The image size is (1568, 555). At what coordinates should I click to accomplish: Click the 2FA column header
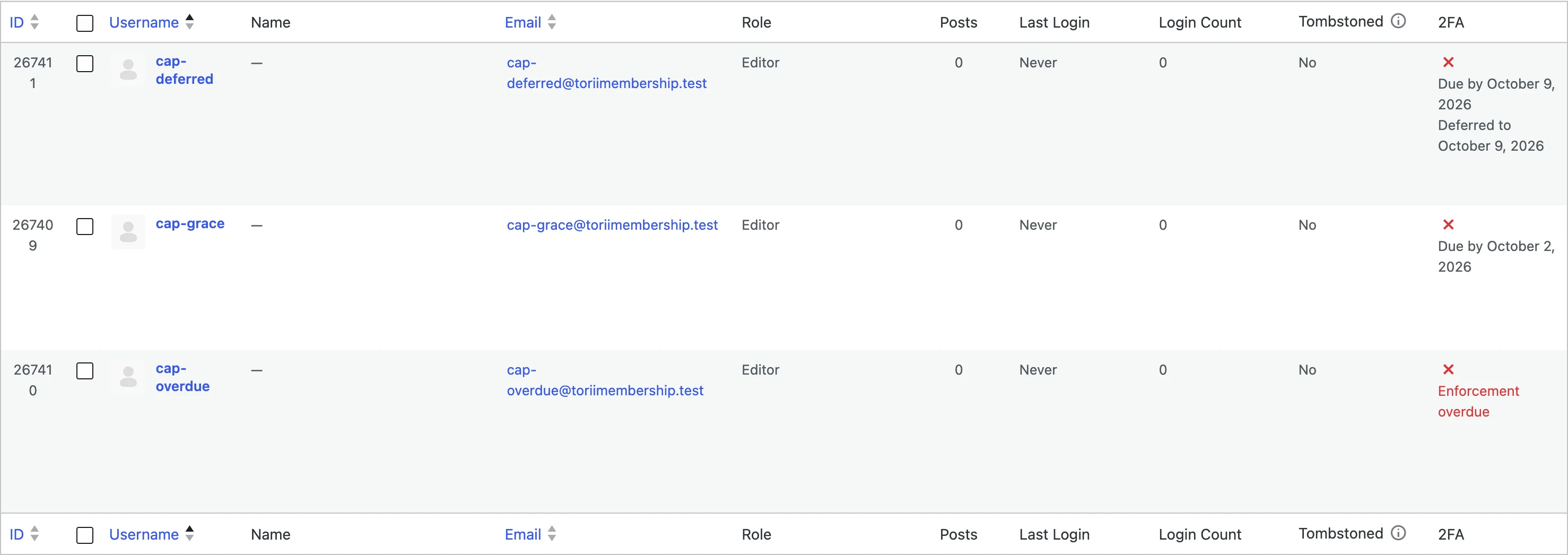[x=1451, y=22]
